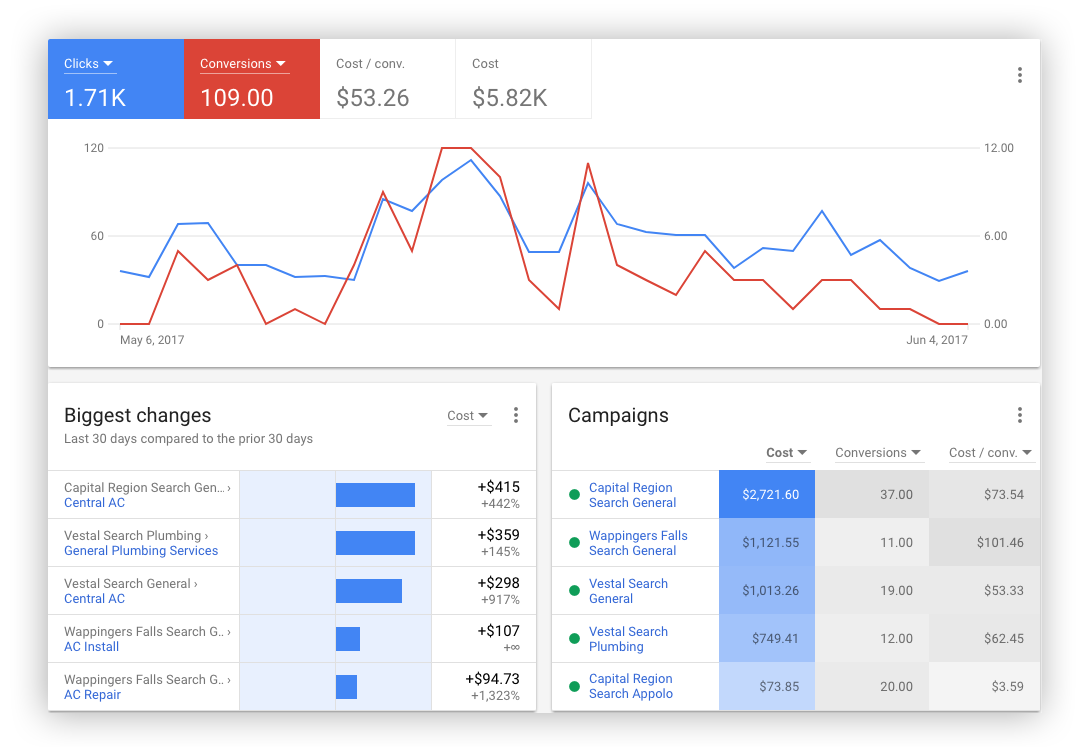
Task: Open Cost / conv. column dropdown in Campaigns
Action: (x=990, y=452)
